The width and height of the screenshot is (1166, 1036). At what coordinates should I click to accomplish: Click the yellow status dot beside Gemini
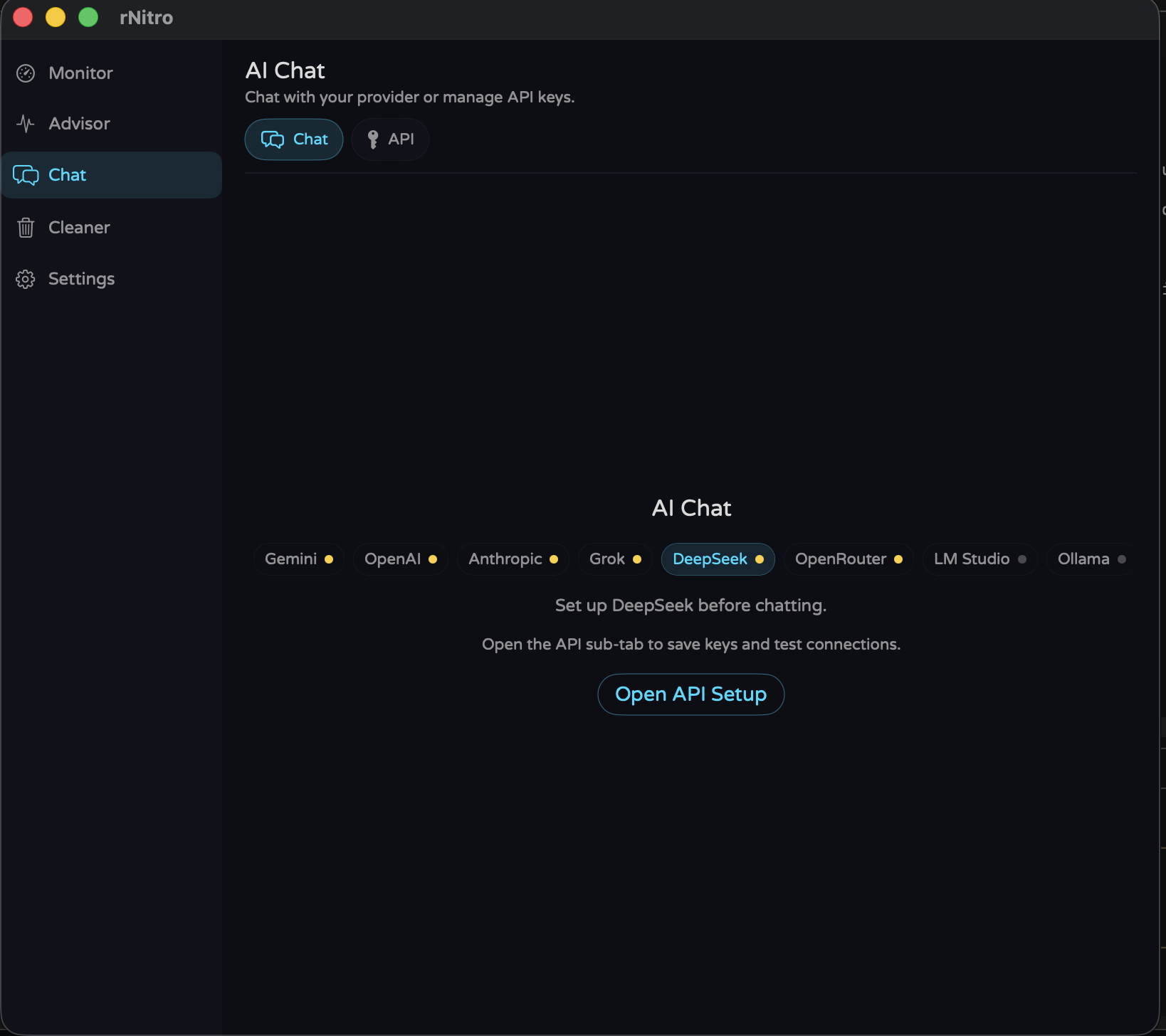pos(329,559)
